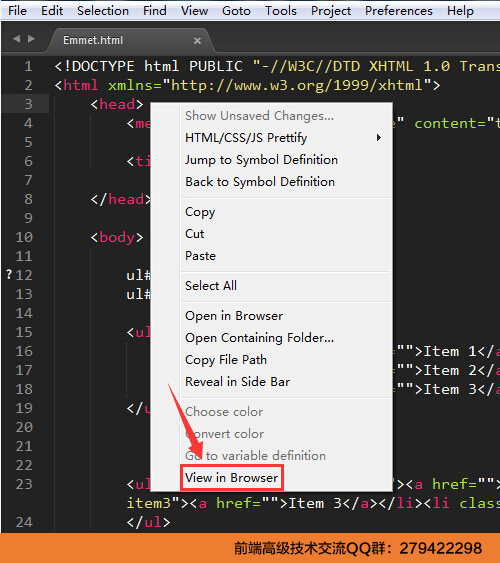Click Select All option
This screenshot has width=500, height=563.
coord(211,286)
